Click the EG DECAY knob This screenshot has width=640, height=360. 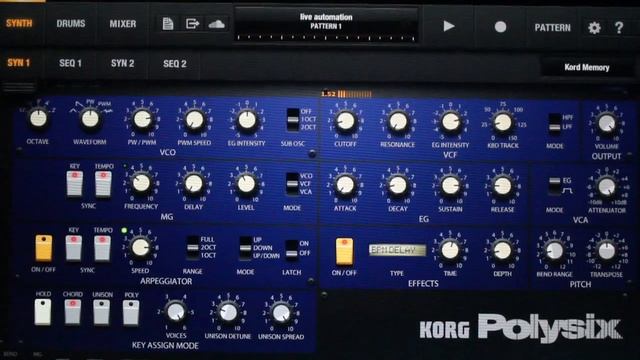[398, 185]
